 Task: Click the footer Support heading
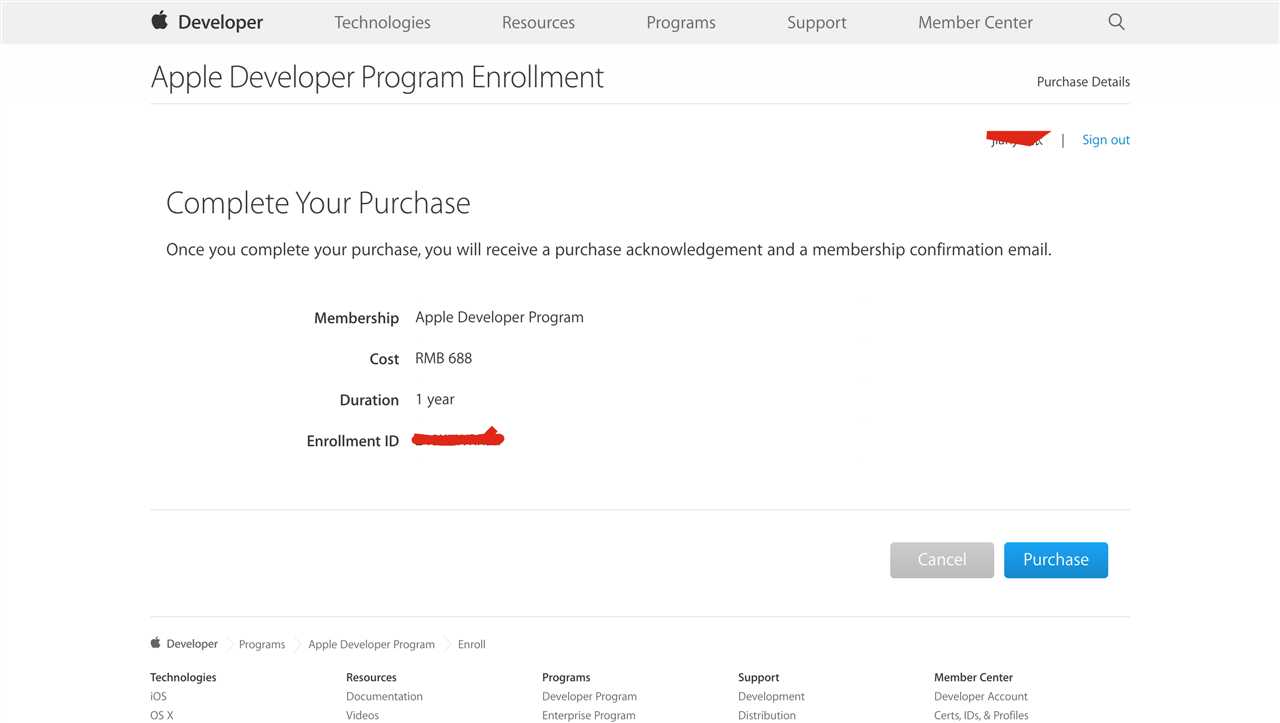coord(758,677)
